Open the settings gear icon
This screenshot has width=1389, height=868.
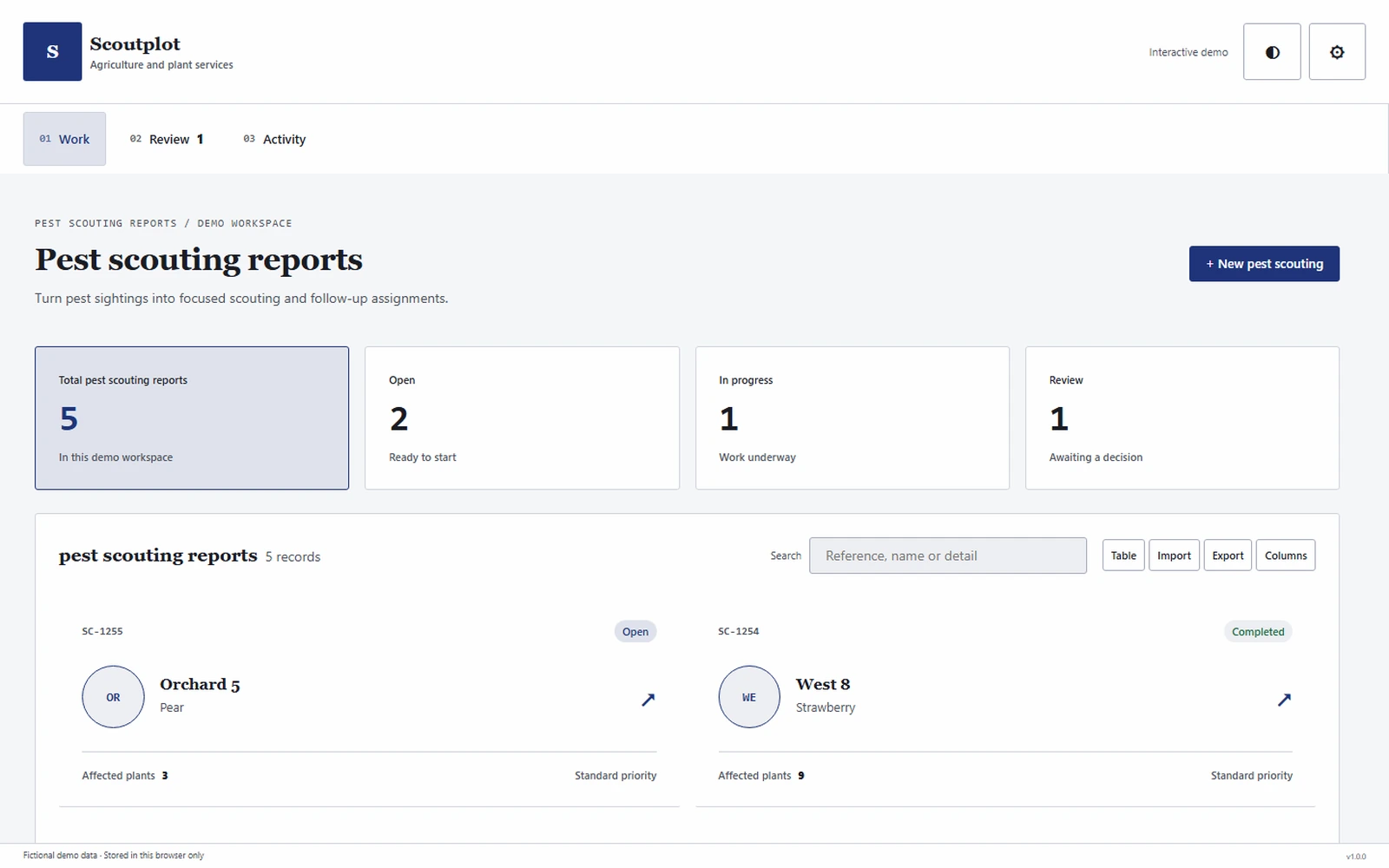[1337, 52]
